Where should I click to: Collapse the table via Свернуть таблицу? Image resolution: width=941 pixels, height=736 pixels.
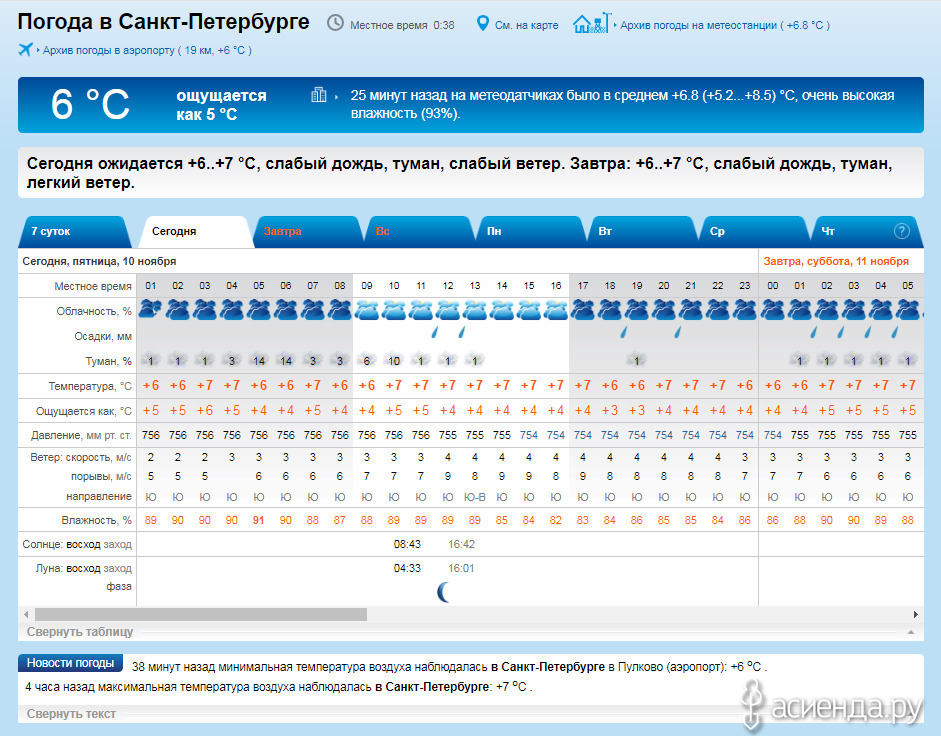pos(80,632)
